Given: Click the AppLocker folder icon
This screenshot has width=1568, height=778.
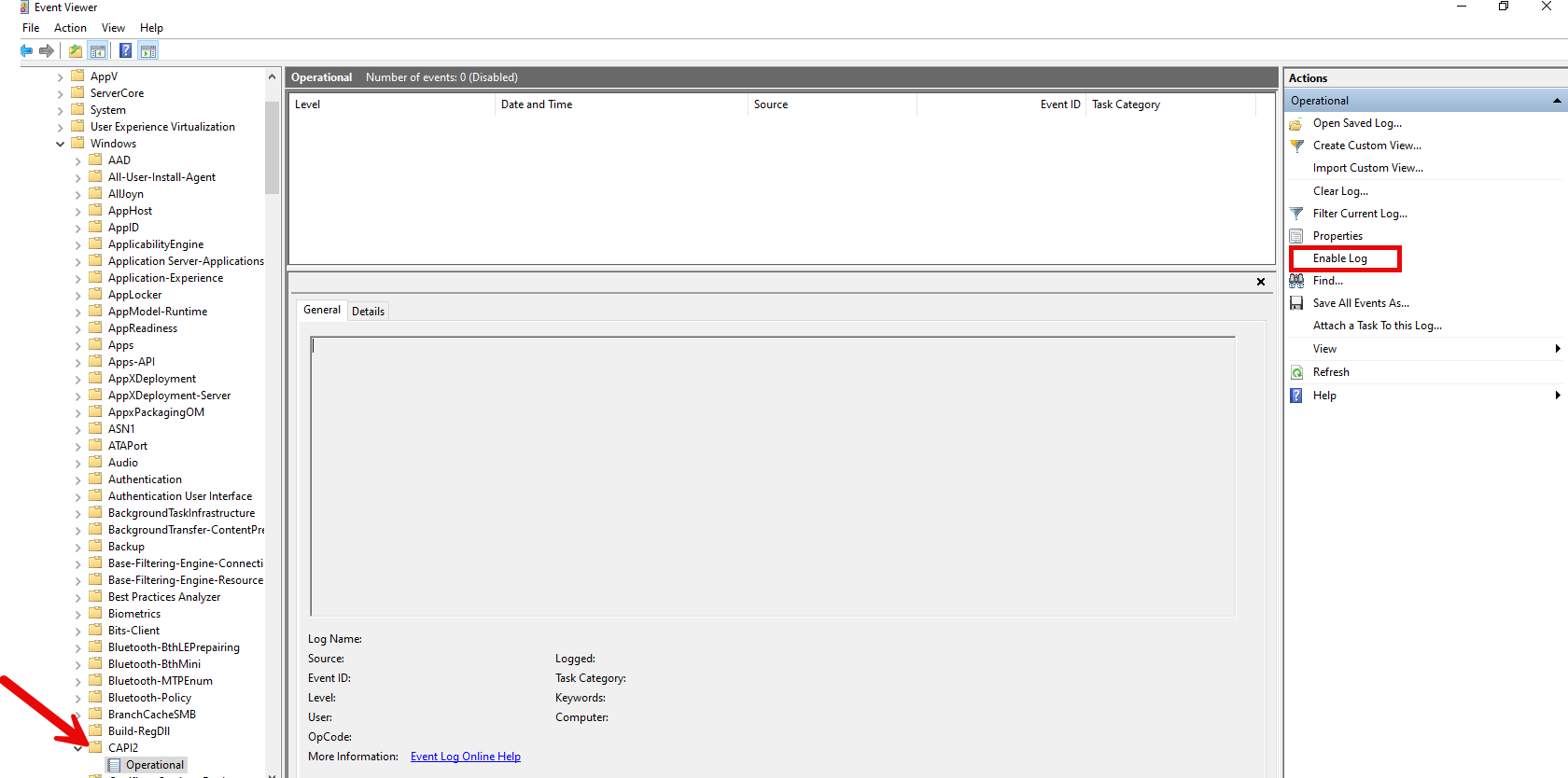Looking at the screenshot, I should pyautogui.click(x=95, y=294).
